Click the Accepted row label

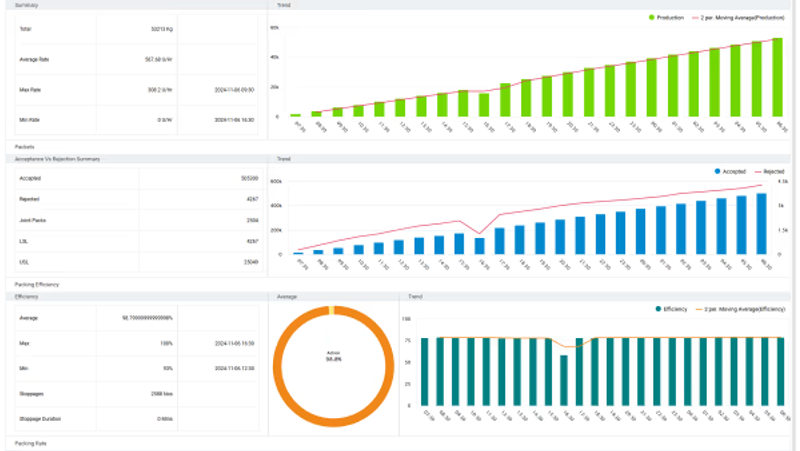tap(30, 179)
